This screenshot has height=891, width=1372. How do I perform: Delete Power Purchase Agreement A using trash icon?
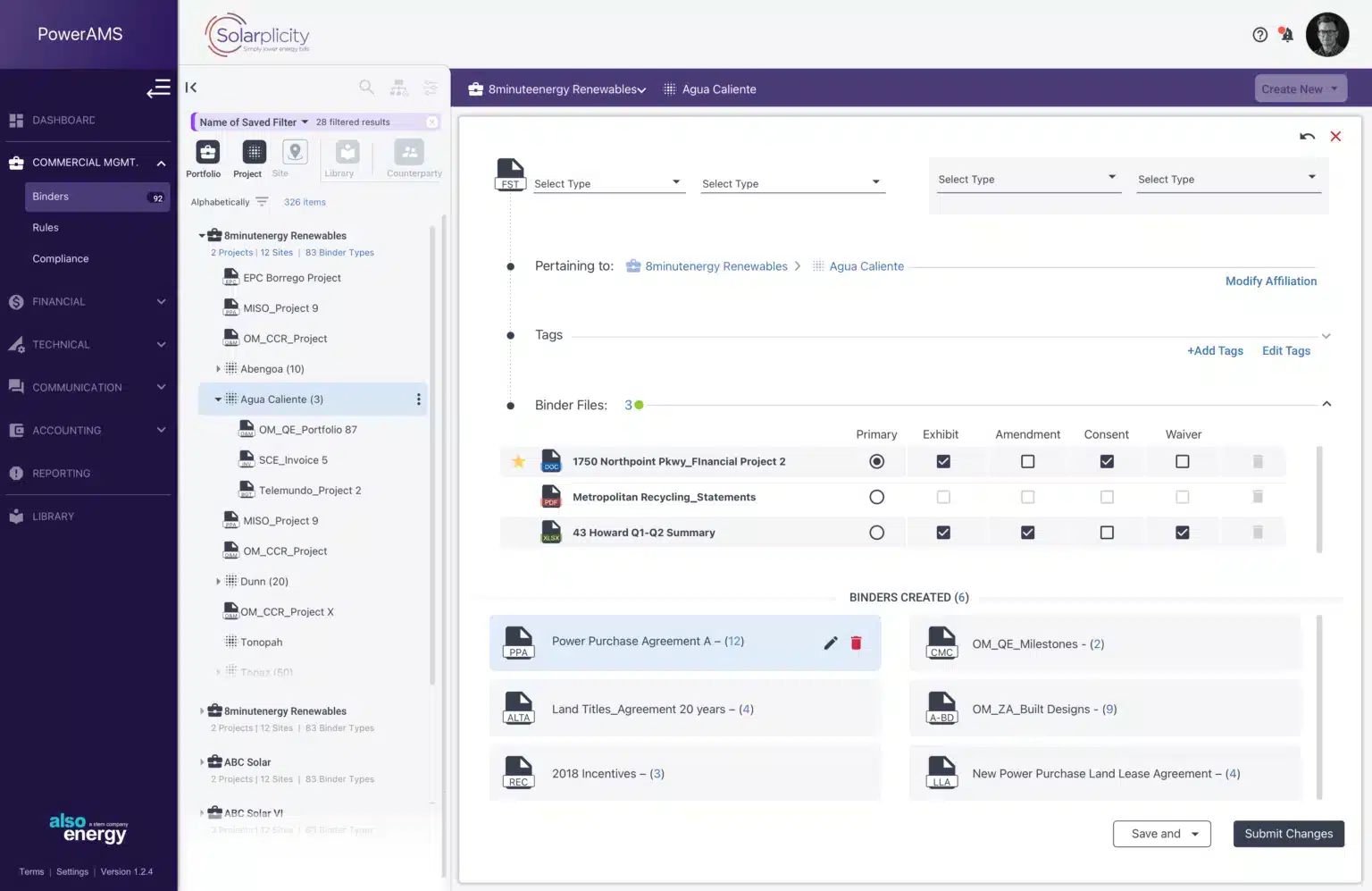coord(856,643)
